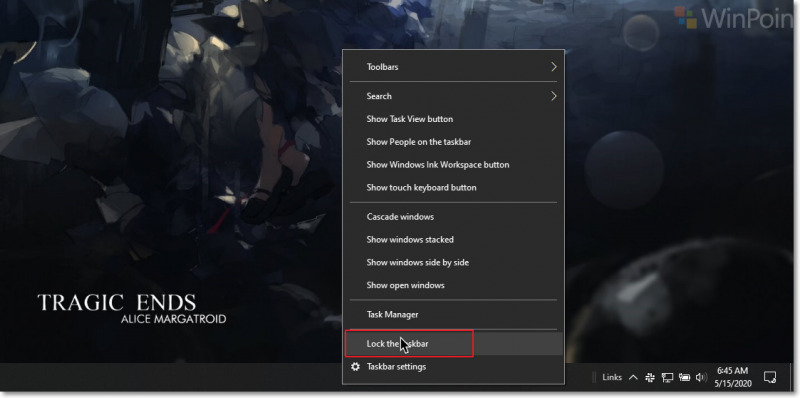
Task: Choose Show open windows
Action: coord(453,285)
